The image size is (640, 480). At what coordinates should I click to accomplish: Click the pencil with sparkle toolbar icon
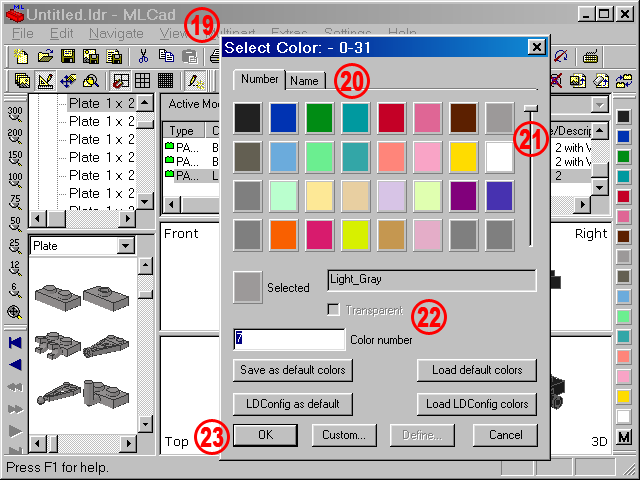coord(196,80)
